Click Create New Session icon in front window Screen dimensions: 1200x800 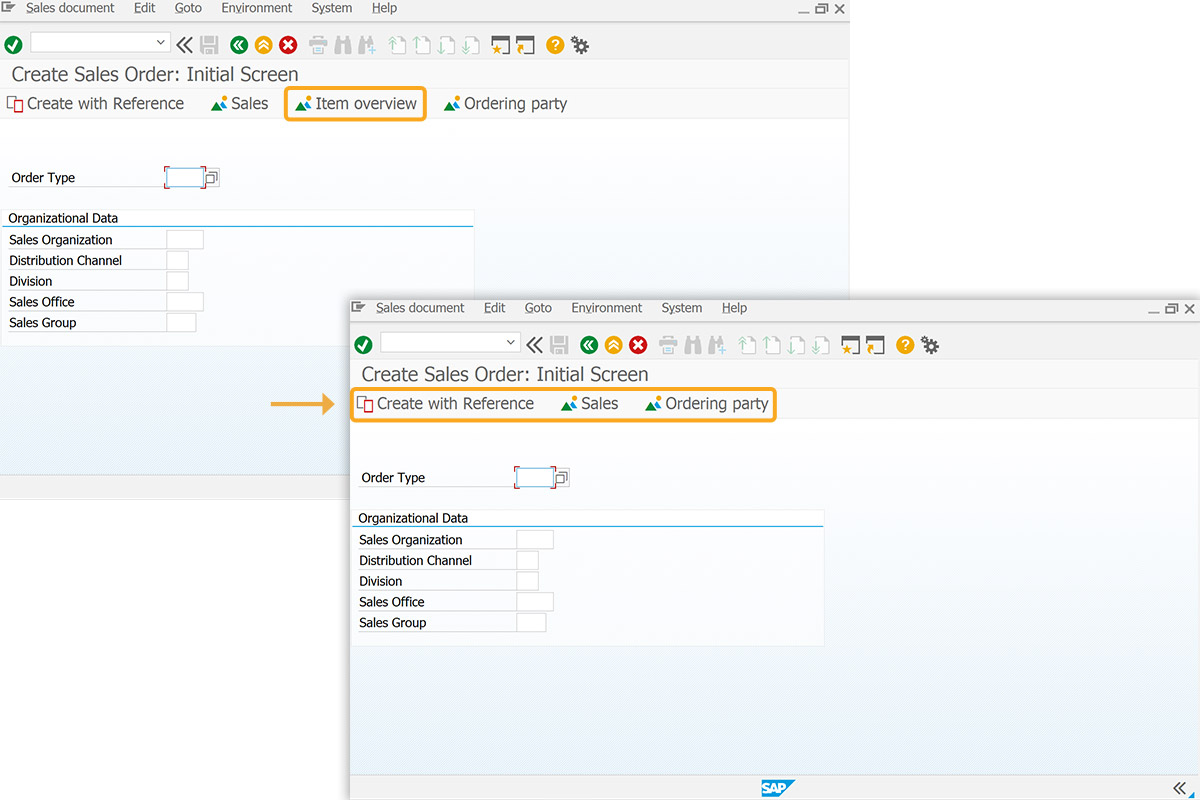tap(852, 345)
